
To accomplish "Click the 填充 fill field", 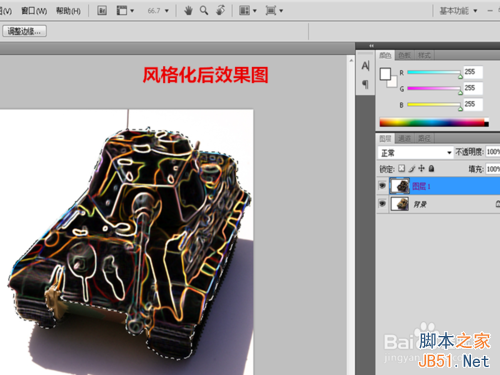I will pos(493,169).
